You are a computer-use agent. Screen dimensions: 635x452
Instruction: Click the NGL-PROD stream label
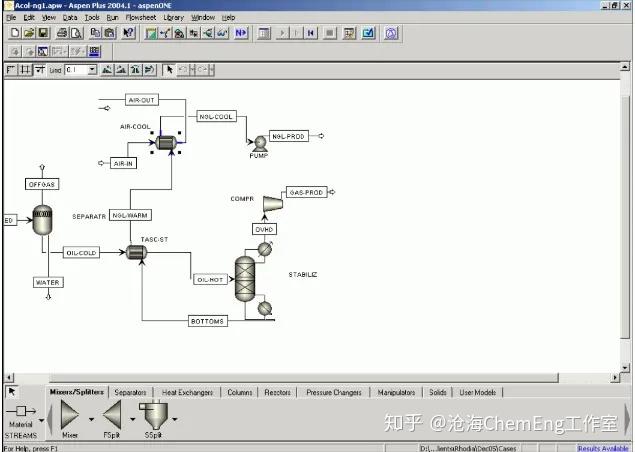pyautogui.click(x=288, y=136)
